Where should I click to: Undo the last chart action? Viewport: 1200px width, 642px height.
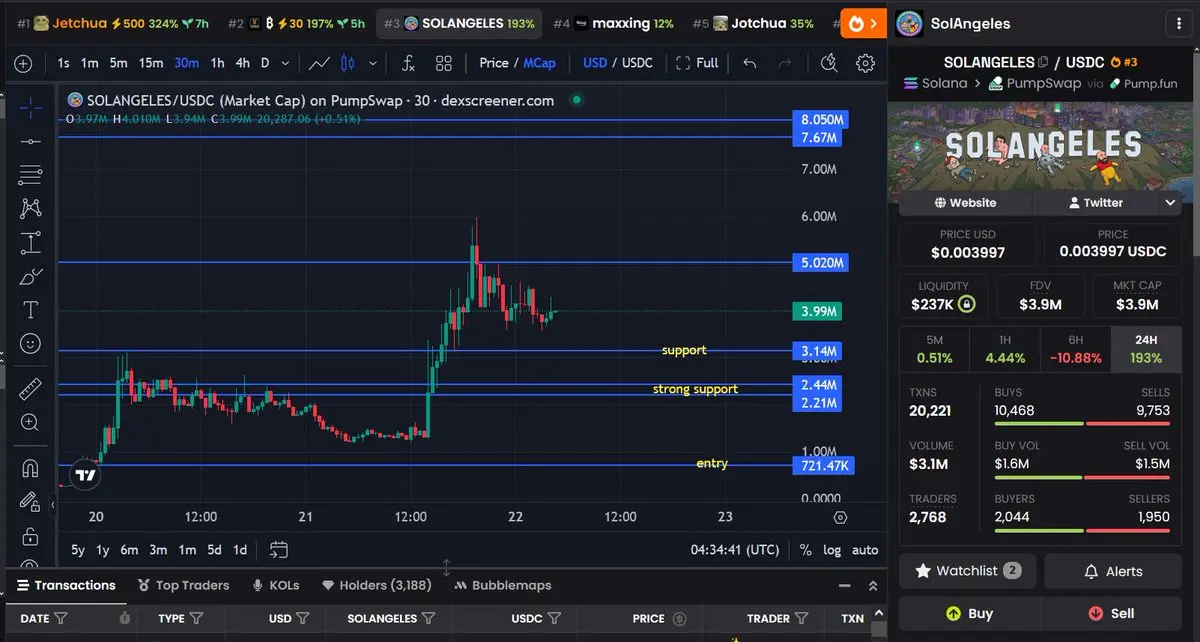(750, 63)
